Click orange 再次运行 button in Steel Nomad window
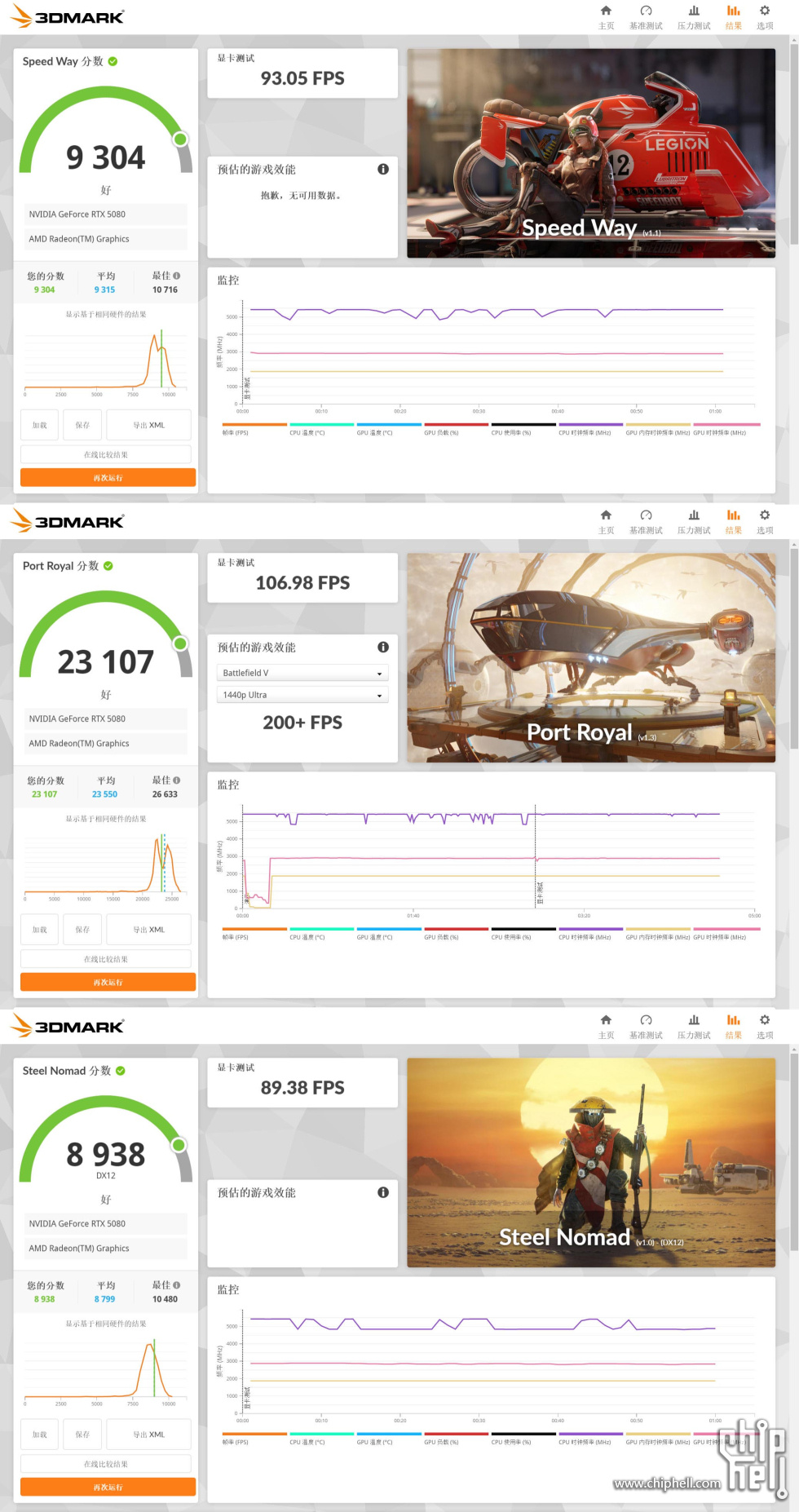This screenshot has width=799, height=1512. coord(108,1488)
